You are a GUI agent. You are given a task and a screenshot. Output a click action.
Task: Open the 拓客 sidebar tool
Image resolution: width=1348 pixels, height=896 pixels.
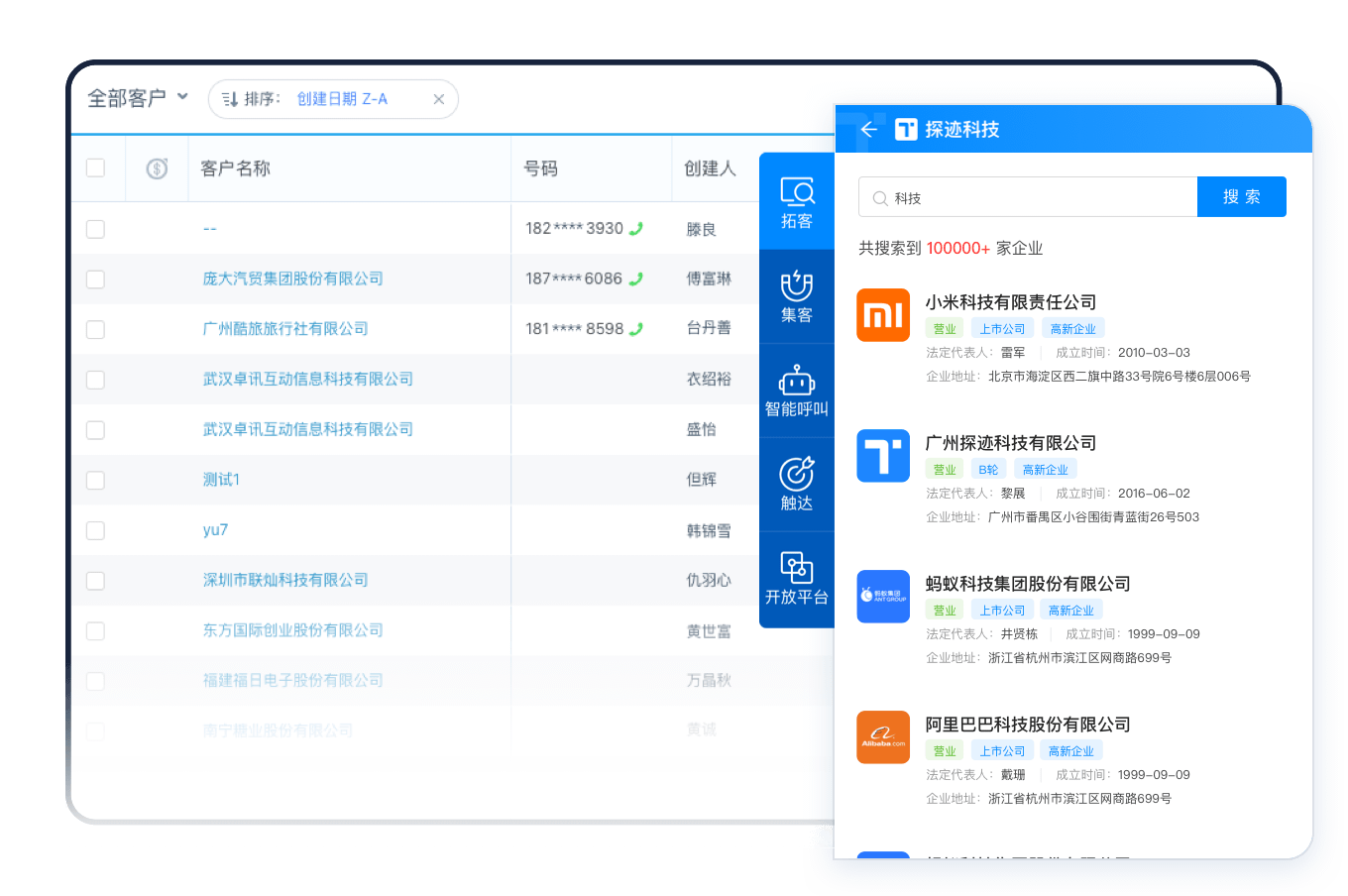[x=797, y=202]
